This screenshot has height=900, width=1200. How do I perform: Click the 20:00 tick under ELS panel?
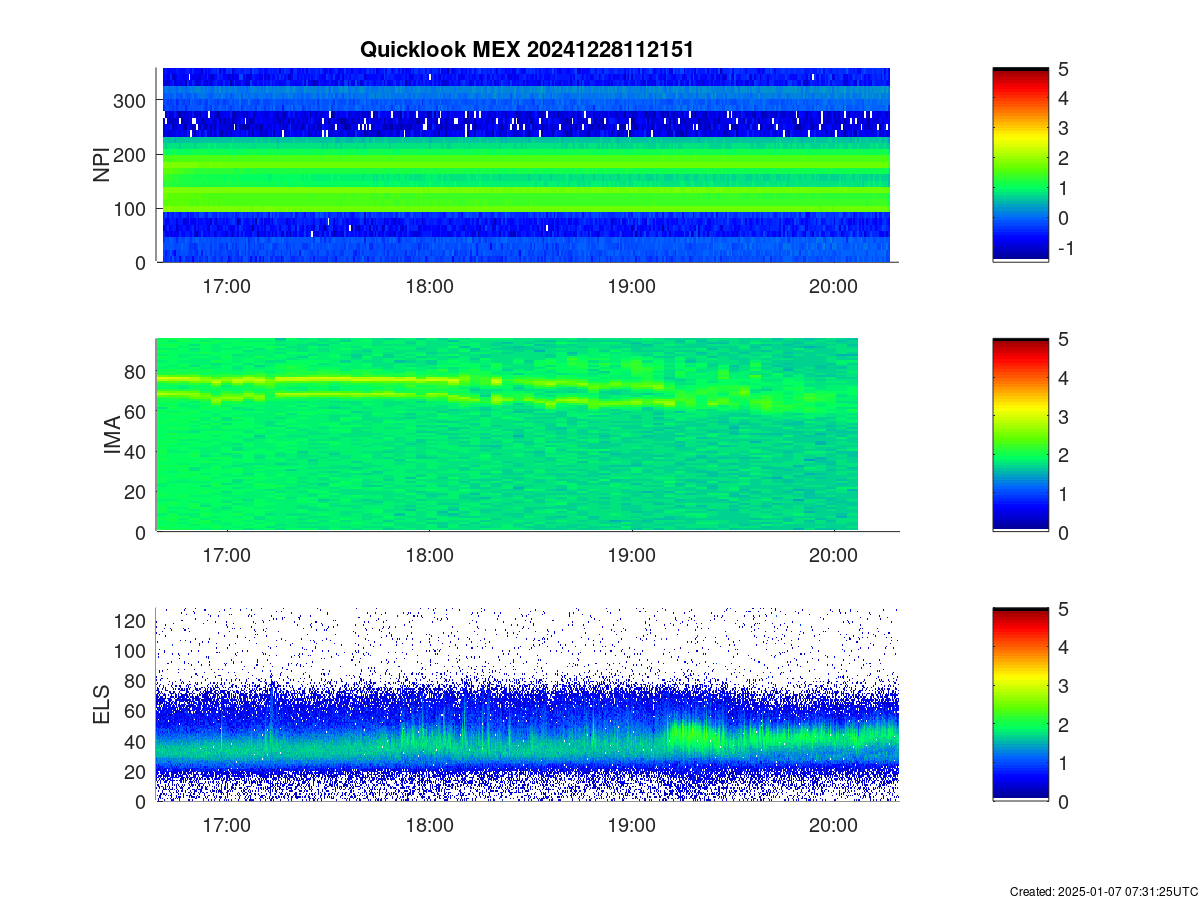click(x=833, y=825)
